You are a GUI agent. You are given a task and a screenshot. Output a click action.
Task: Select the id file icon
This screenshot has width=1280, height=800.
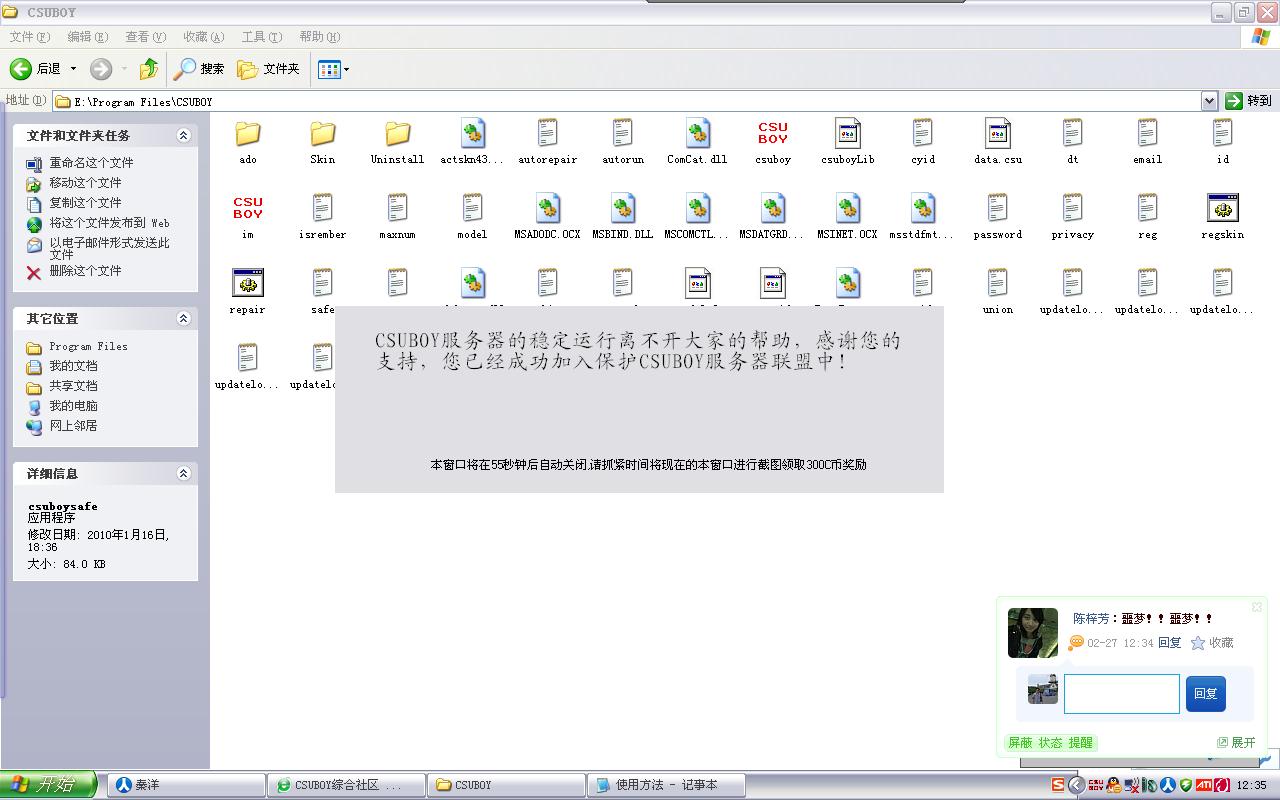coord(1223,134)
